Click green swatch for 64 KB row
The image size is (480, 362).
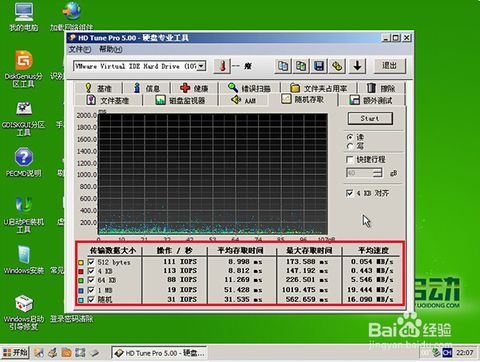(x=81, y=281)
